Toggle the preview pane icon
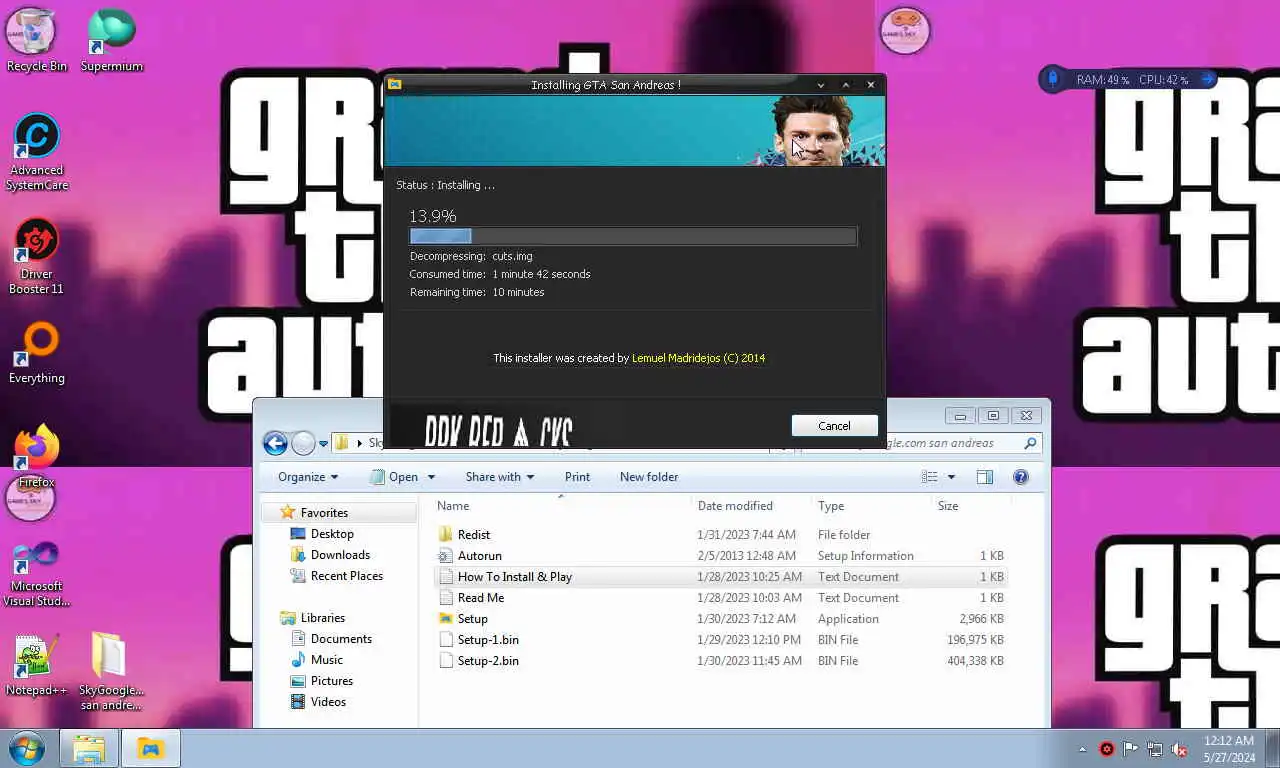 click(985, 477)
